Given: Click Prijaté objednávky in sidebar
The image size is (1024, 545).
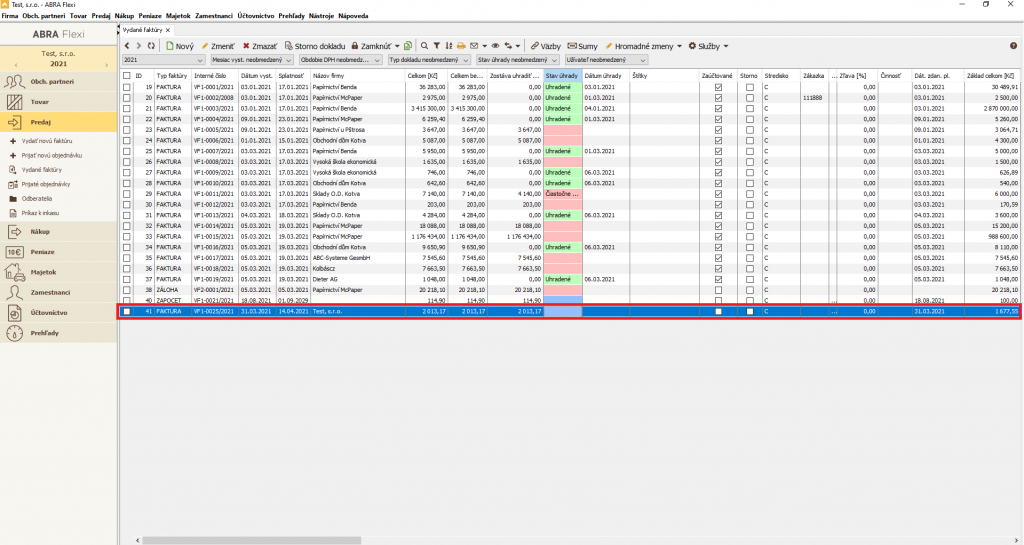Looking at the screenshot, I should [45, 184].
